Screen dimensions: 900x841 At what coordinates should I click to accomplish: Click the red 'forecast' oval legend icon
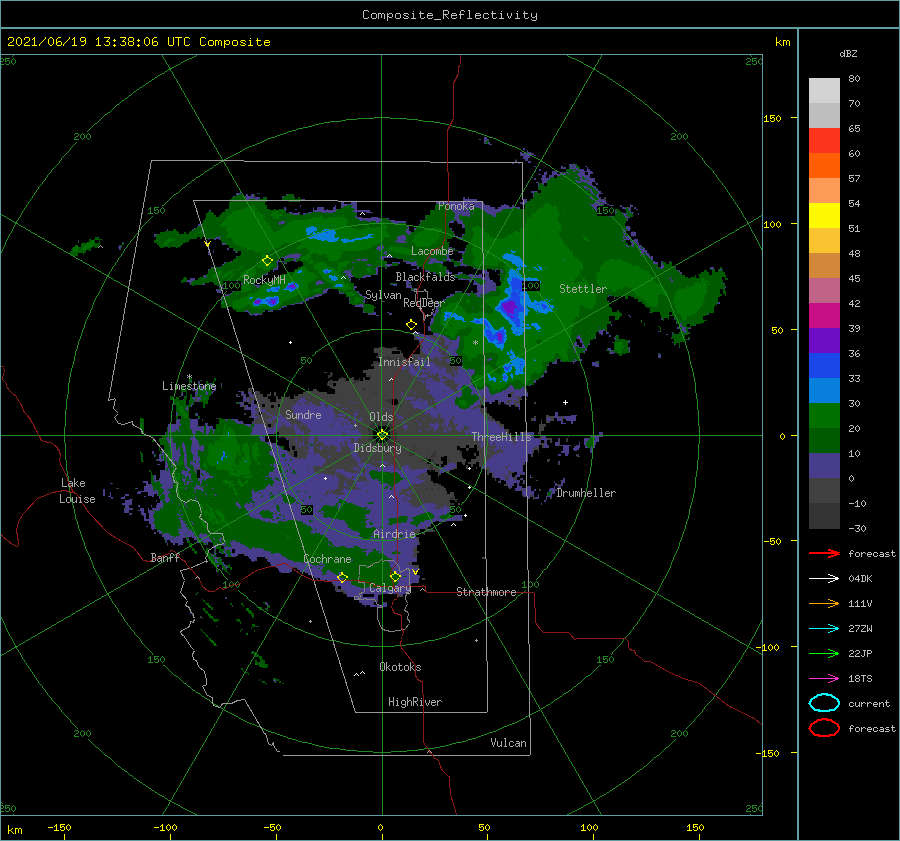[x=824, y=728]
